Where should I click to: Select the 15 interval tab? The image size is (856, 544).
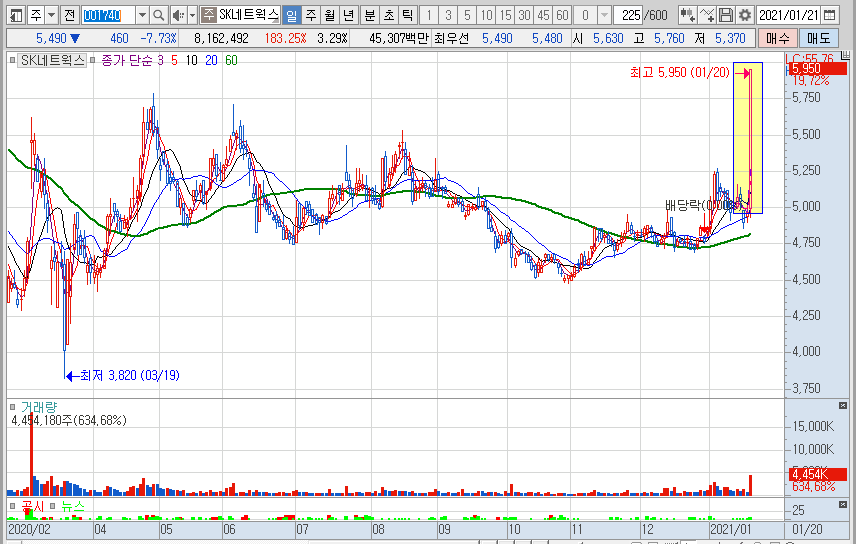point(504,15)
